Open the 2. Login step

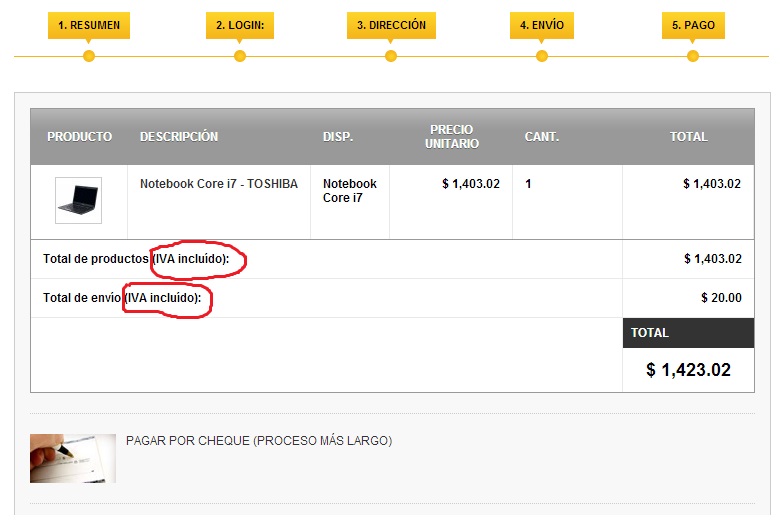click(x=240, y=25)
